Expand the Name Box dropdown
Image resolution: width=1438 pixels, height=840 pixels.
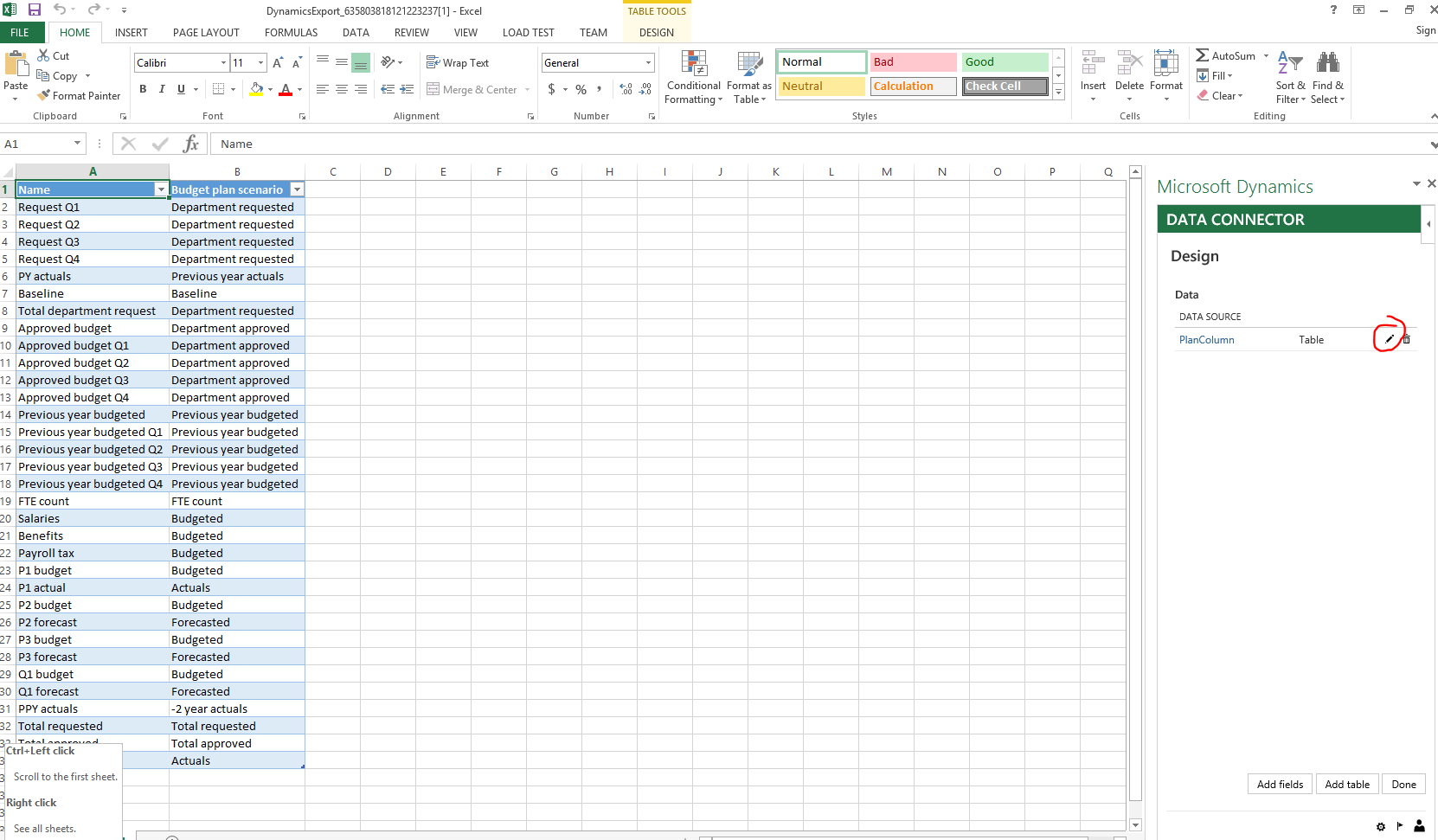click(x=77, y=144)
